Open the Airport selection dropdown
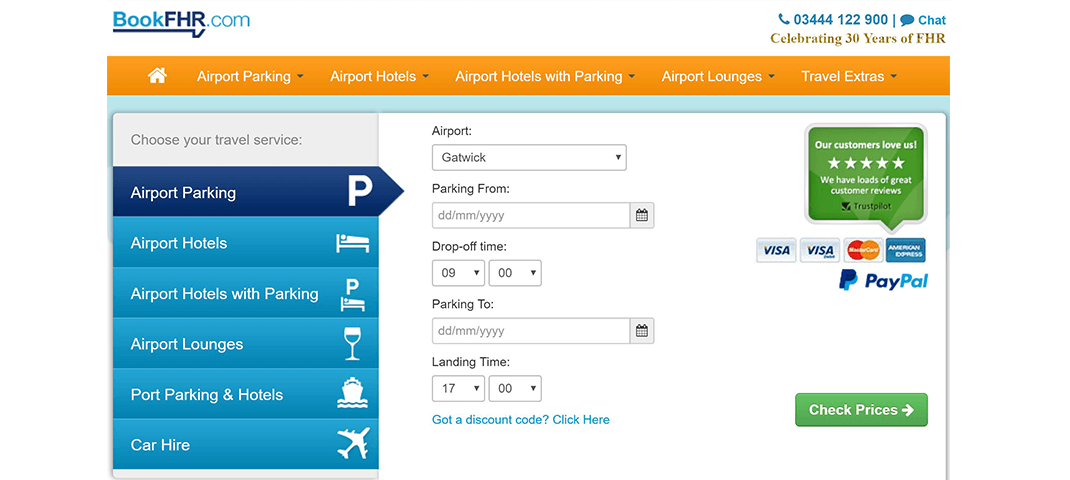This screenshot has height=480, width=1070. tap(529, 157)
